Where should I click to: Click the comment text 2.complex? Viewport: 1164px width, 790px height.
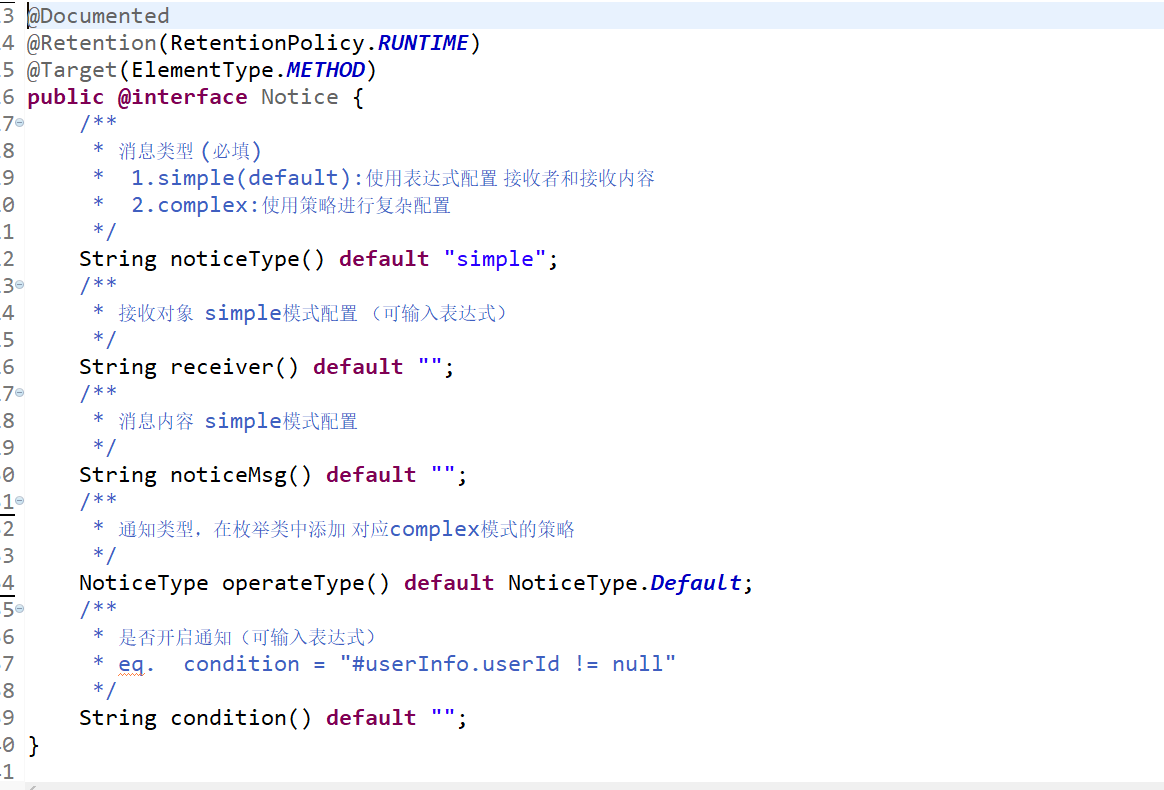[x=189, y=205]
